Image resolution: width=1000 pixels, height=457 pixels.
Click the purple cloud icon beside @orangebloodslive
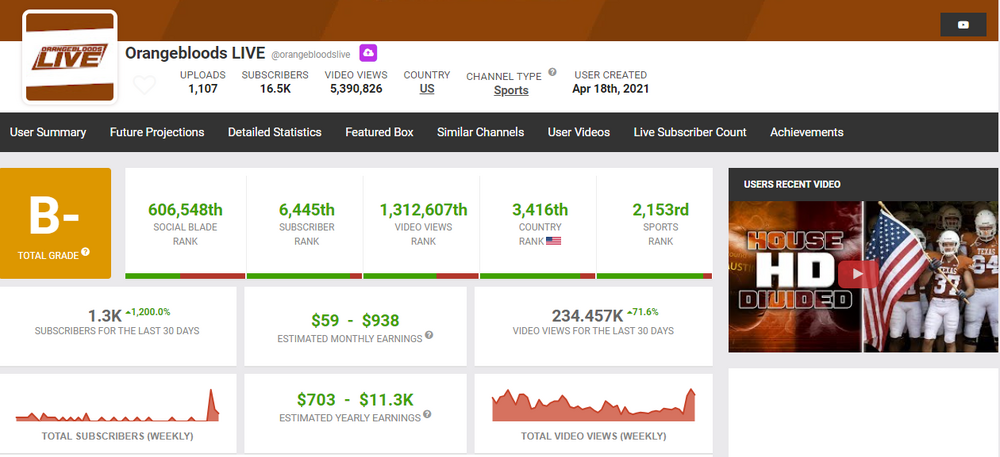368,52
